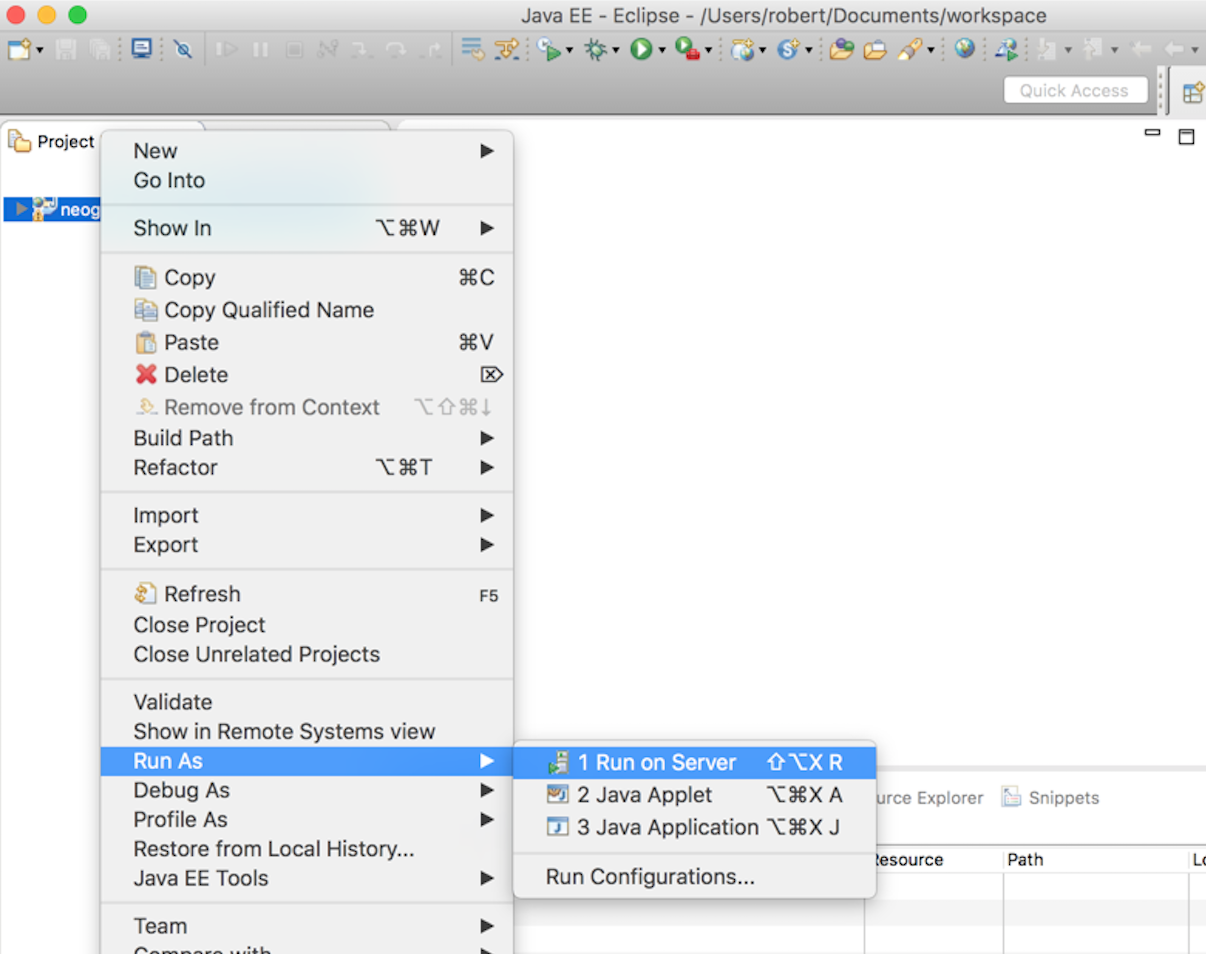This screenshot has height=954, width=1206.
Task: Choose Close Project
Action: tap(307, 625)
